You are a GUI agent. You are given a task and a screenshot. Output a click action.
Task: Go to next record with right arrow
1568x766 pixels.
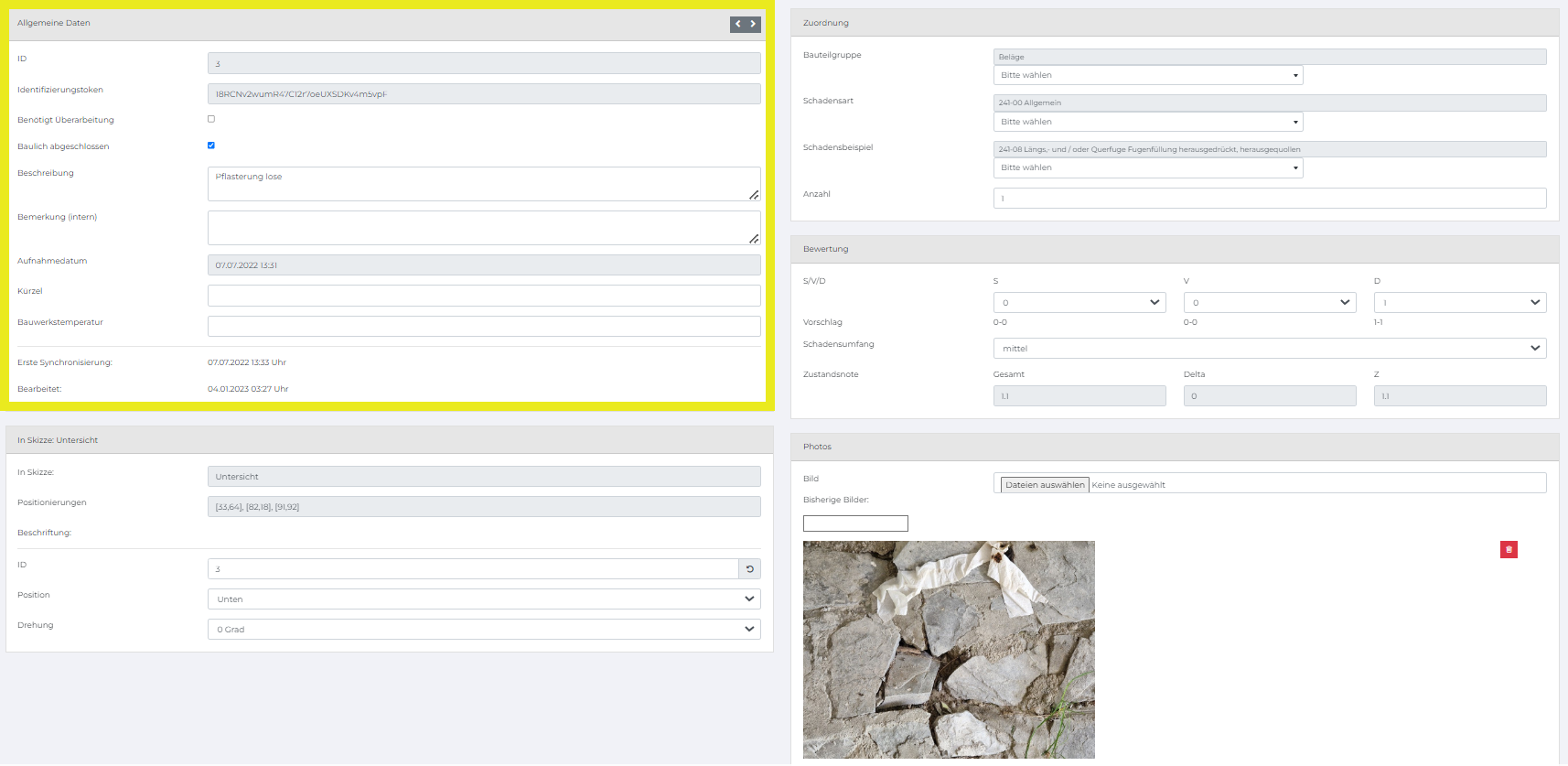(754, 24)
